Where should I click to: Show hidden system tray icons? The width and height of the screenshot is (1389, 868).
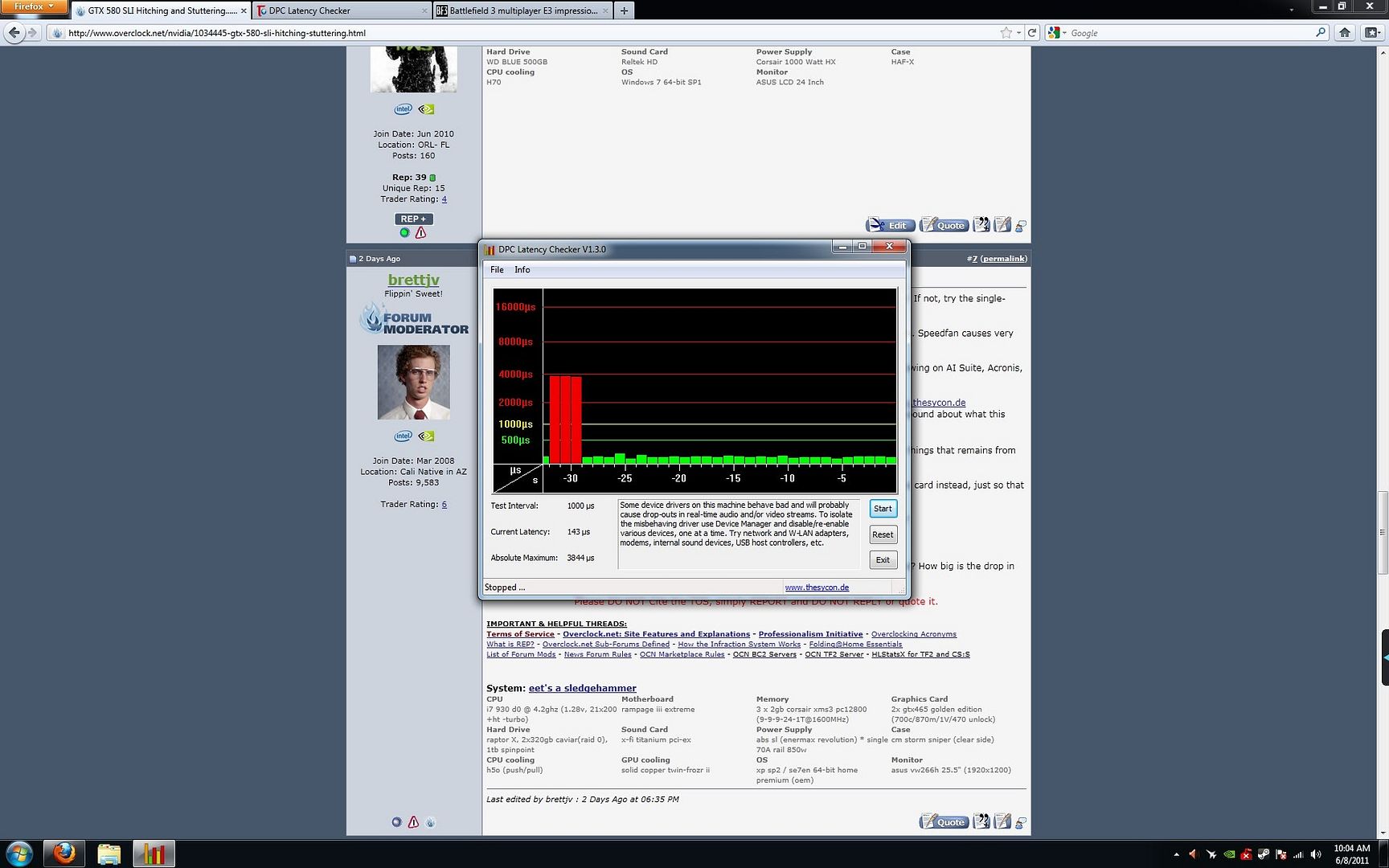click(1176, 854)
